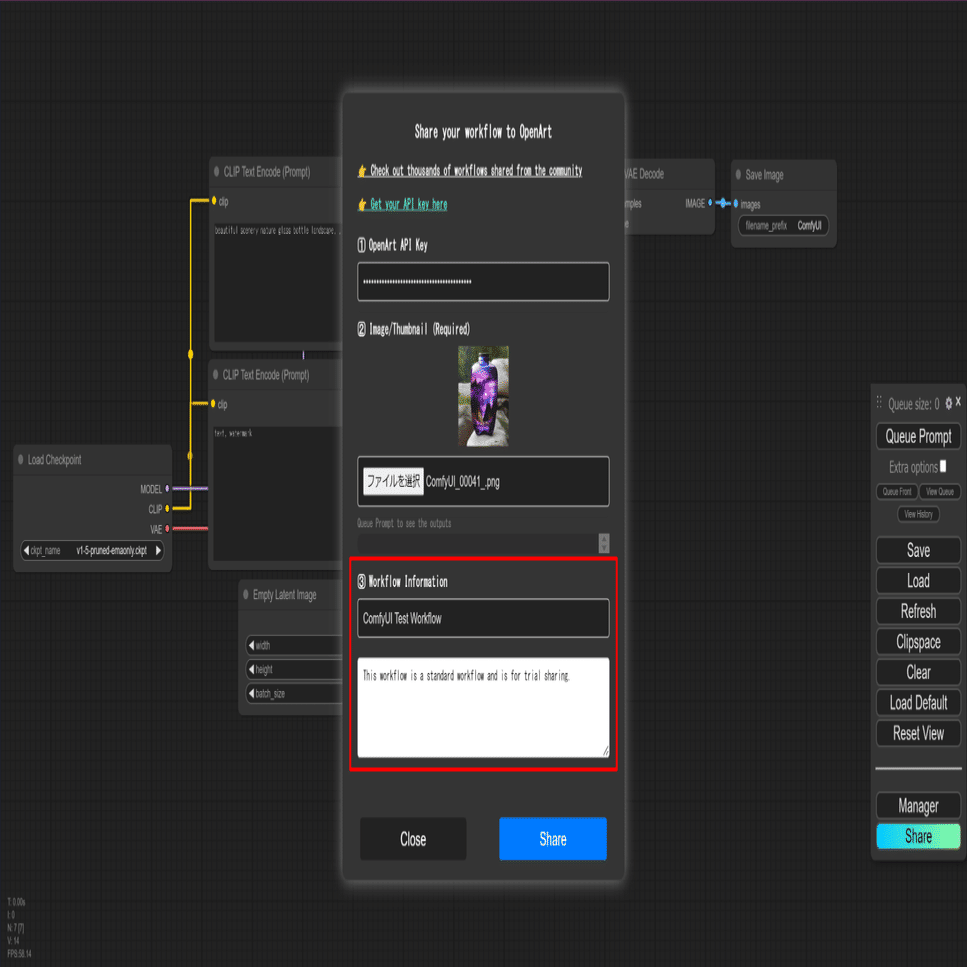Open the Manager menu button
The height and width of the screenshot is (967, 967).
coord(918,805)
